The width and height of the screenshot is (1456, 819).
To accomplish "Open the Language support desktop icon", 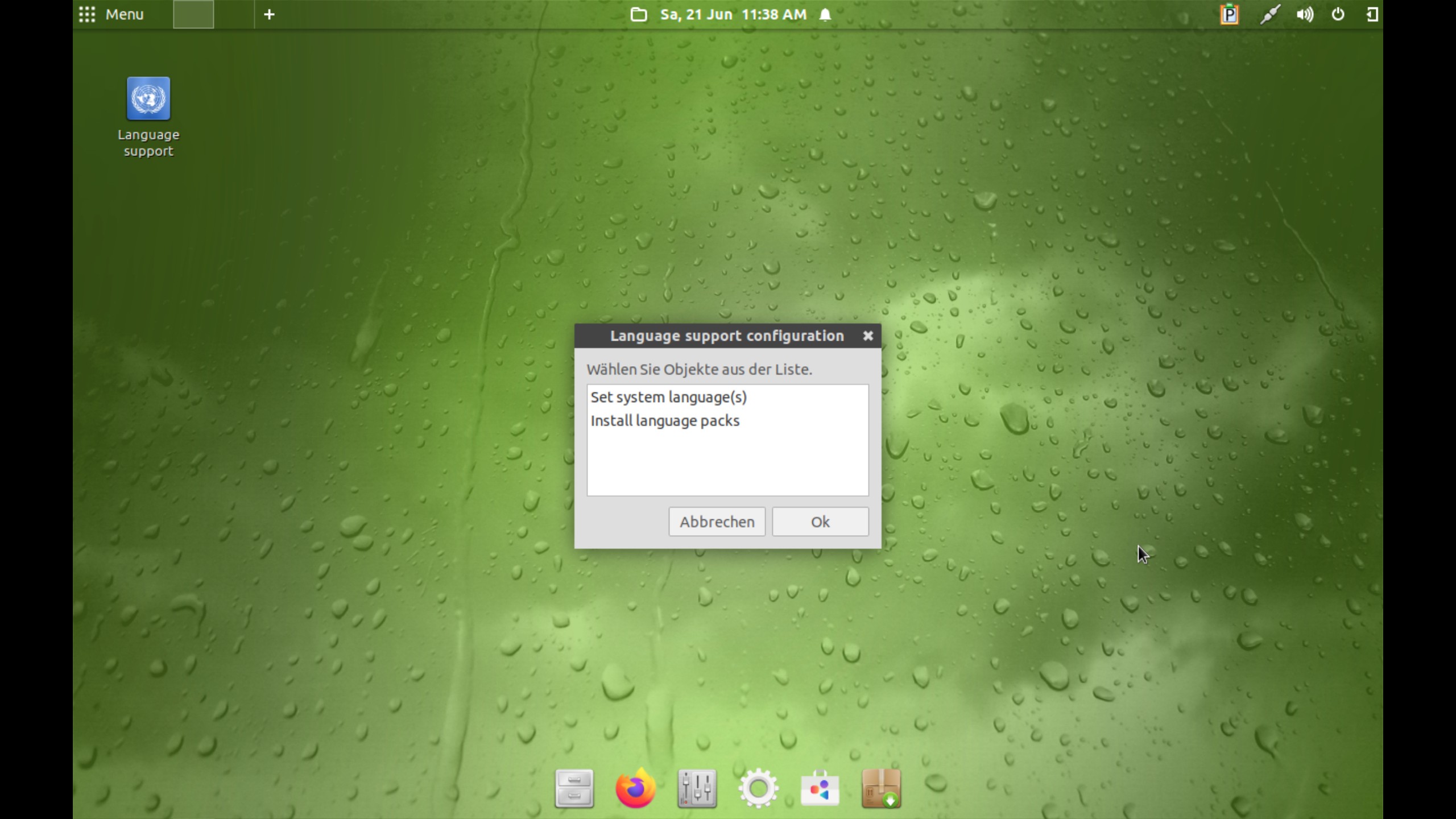I will click(x=148, y=117).
